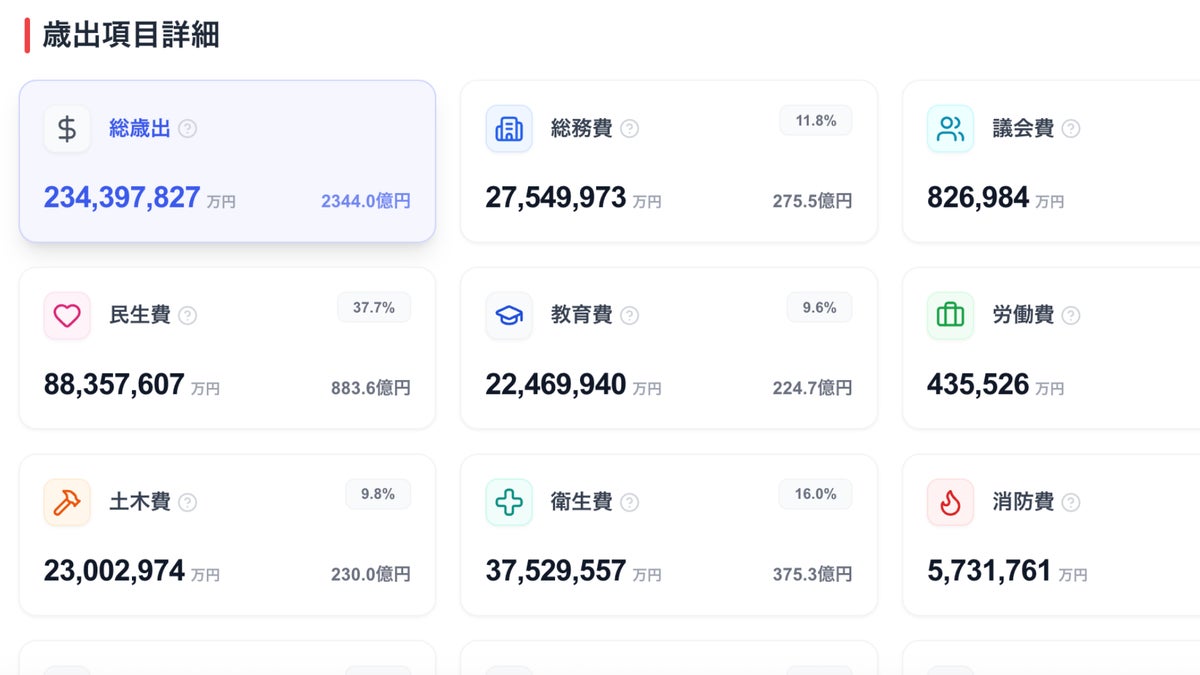The width and height of the screenshot is (1200, 675).
Task: Show help info beside 教育費 label
Action: [629, 316]
